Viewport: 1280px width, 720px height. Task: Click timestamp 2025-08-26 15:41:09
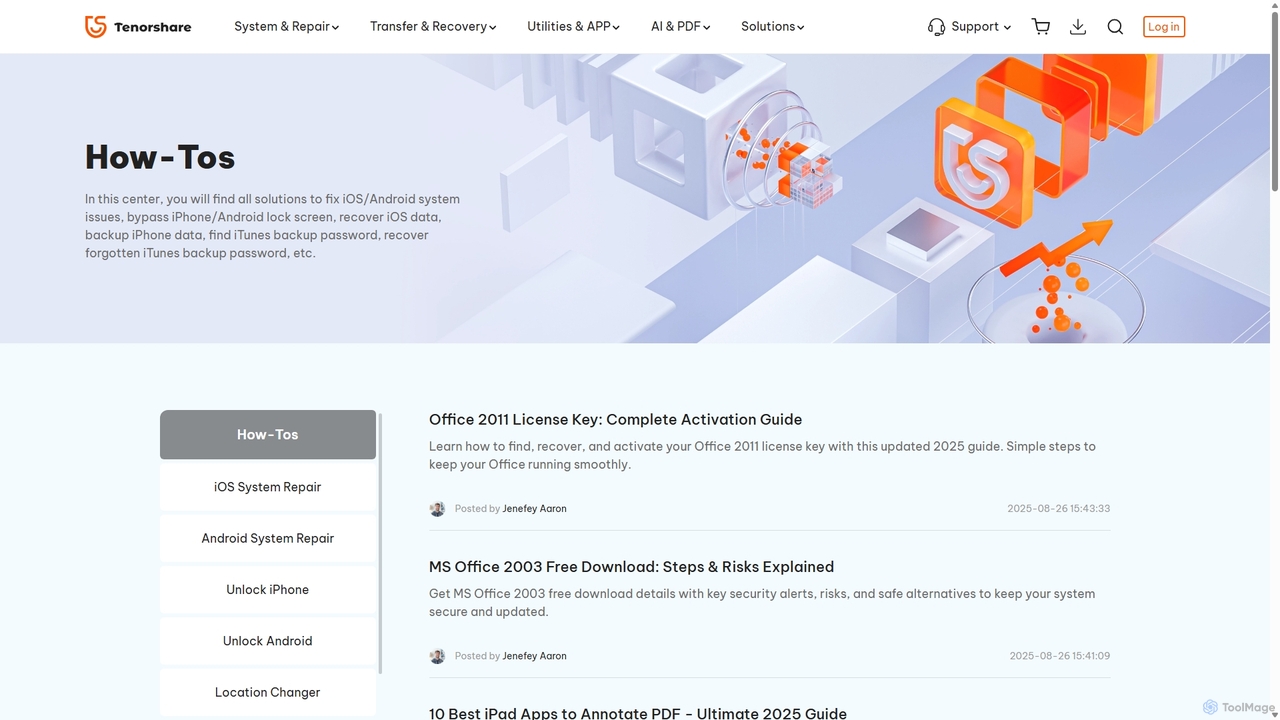pos(1059,656)
